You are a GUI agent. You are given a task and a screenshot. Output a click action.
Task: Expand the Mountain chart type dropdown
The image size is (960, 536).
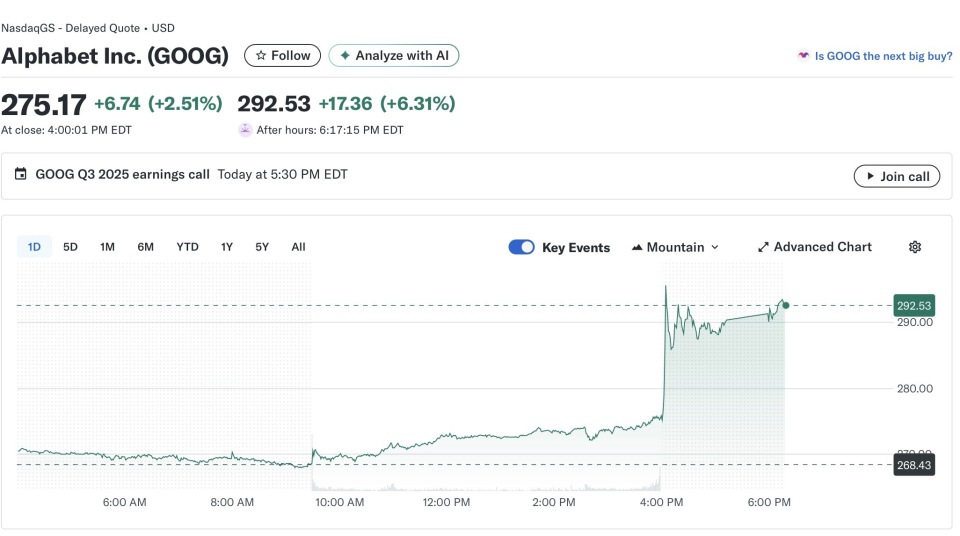[676, 247]
